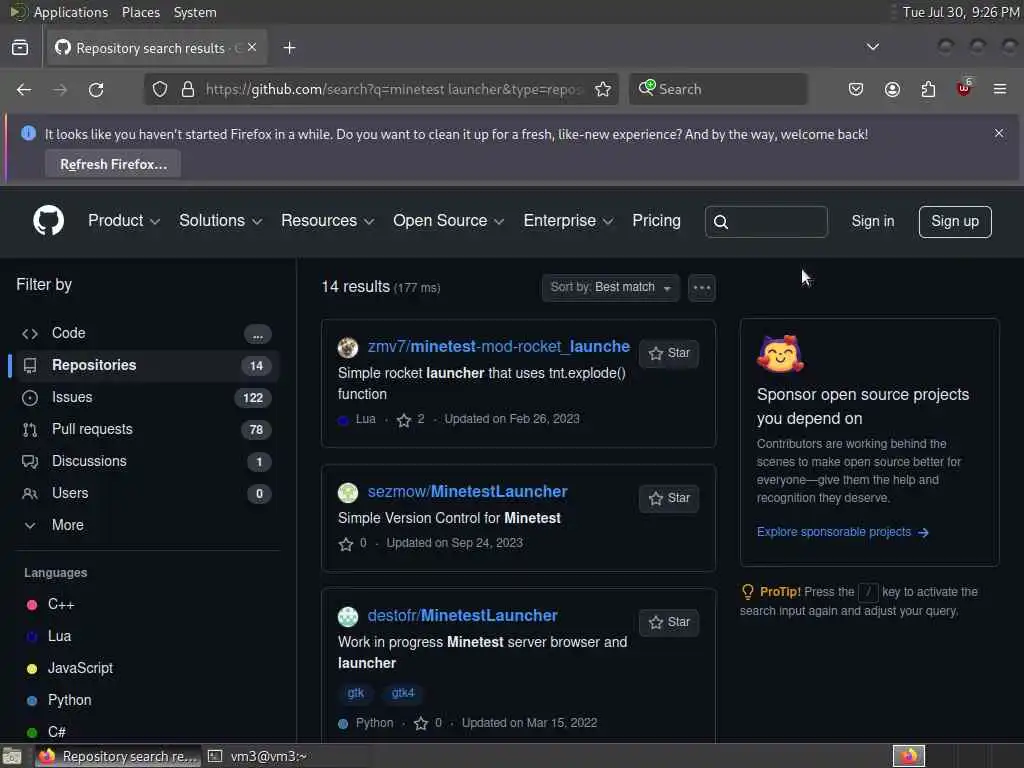Star the destofr/MinetestLauncher repository
This screenshot has width=1024, height=768.
click(x=669, y=622)
